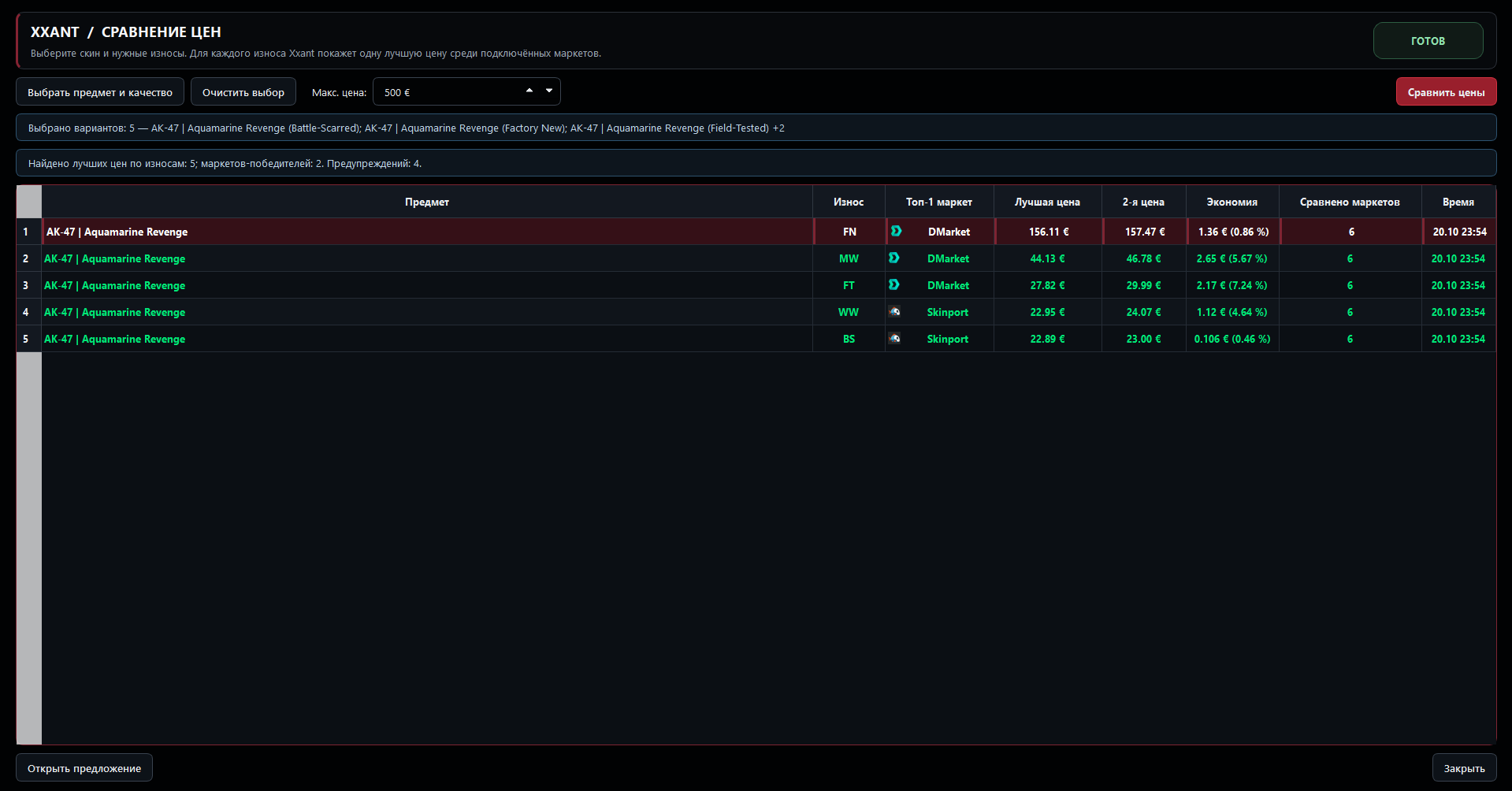Image resolution: width=1512 pixels, height=791 pixels.
Task: Select row header number 1
Action: (29, 232)
